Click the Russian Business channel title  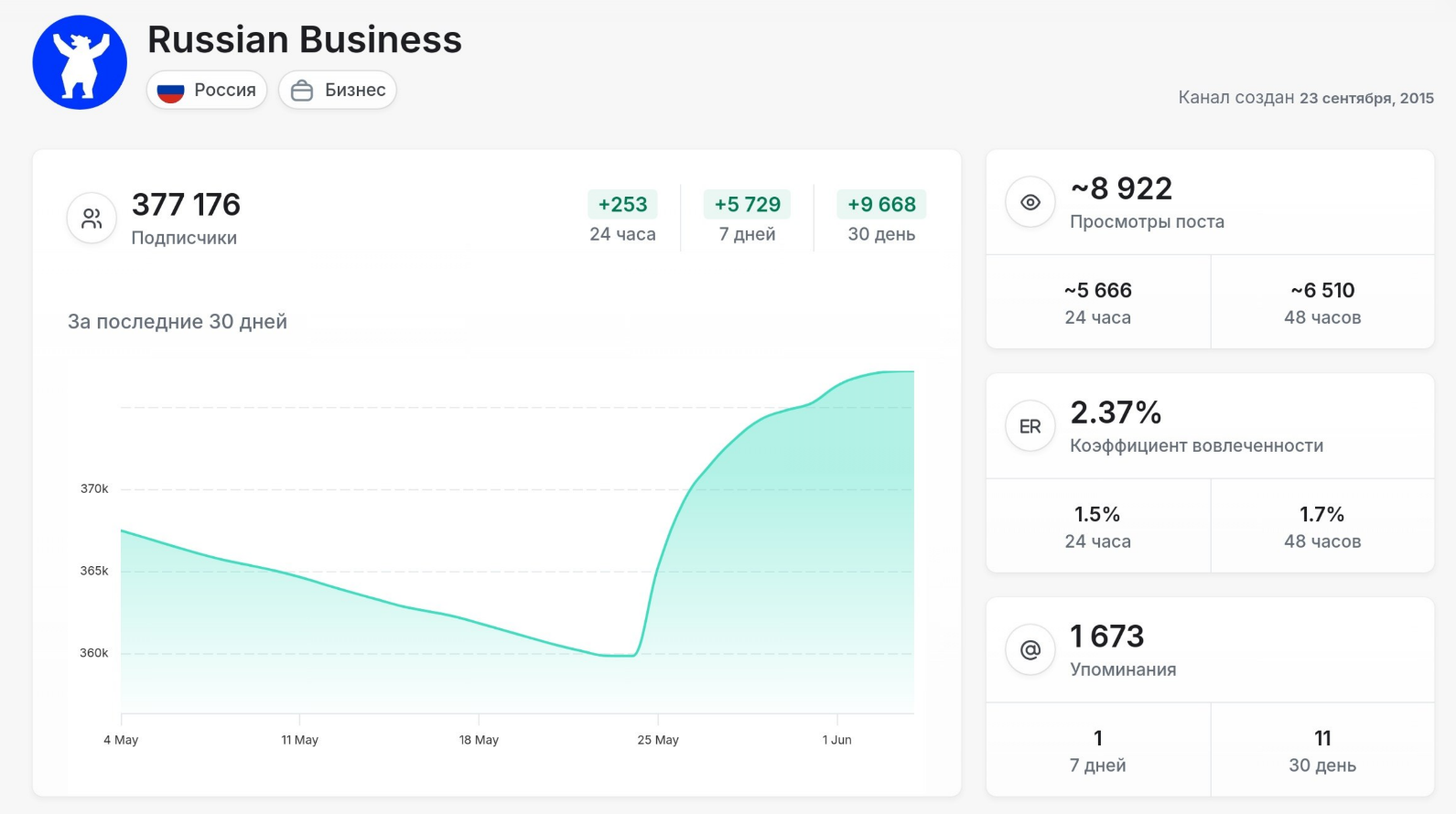[x=305, y=39]
